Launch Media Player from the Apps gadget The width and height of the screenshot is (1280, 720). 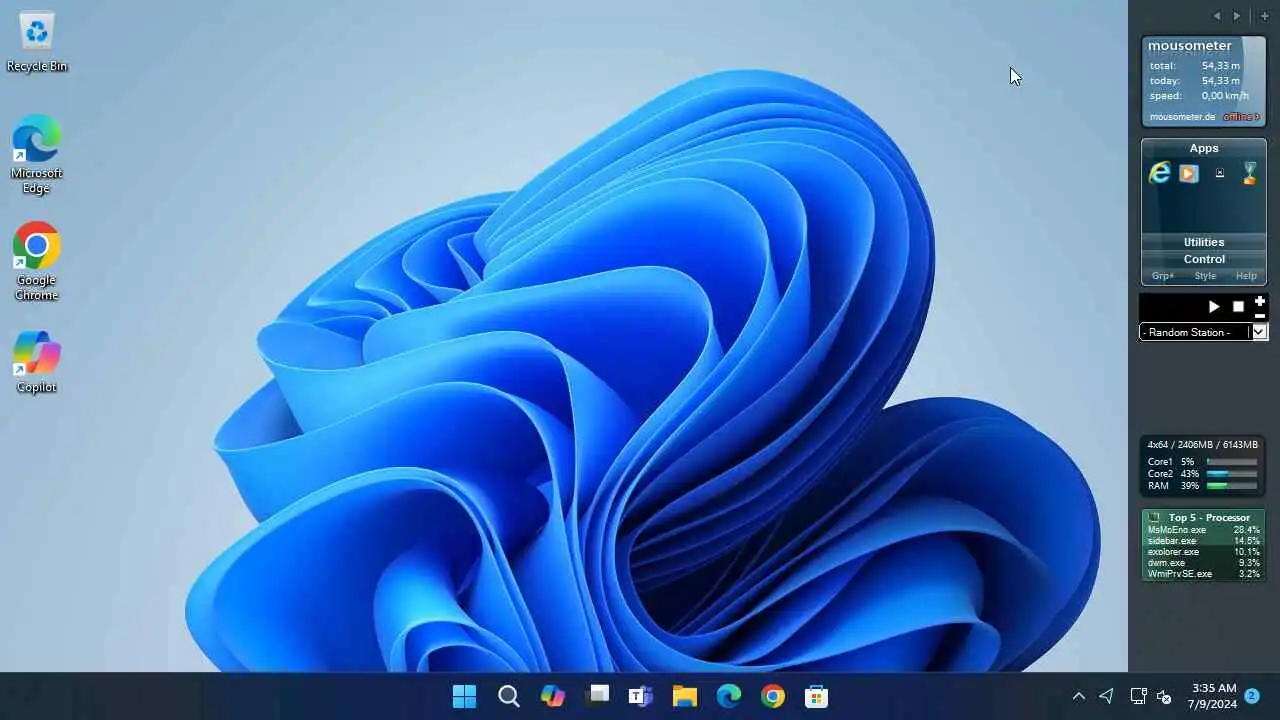1188,173
